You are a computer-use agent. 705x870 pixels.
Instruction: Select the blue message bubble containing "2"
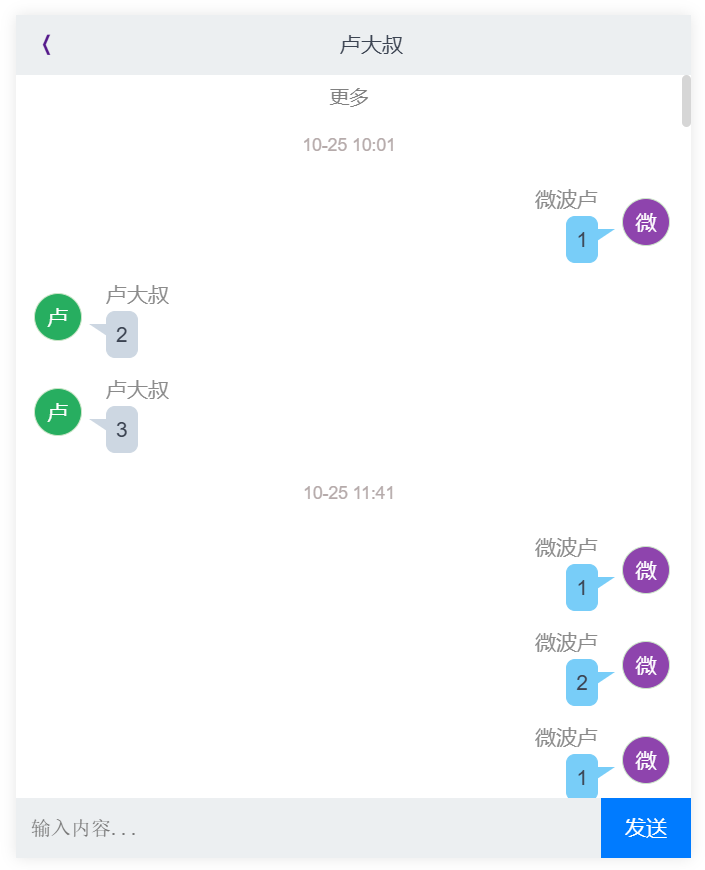(x=582, y=683)
